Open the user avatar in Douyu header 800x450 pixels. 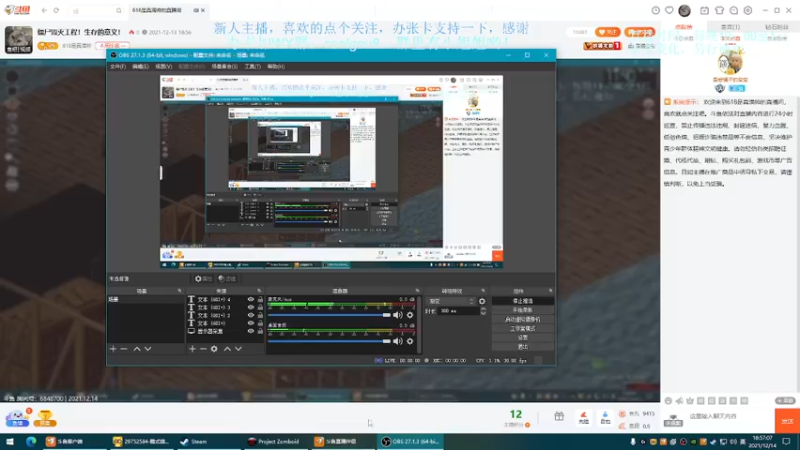tap(685, 10)
